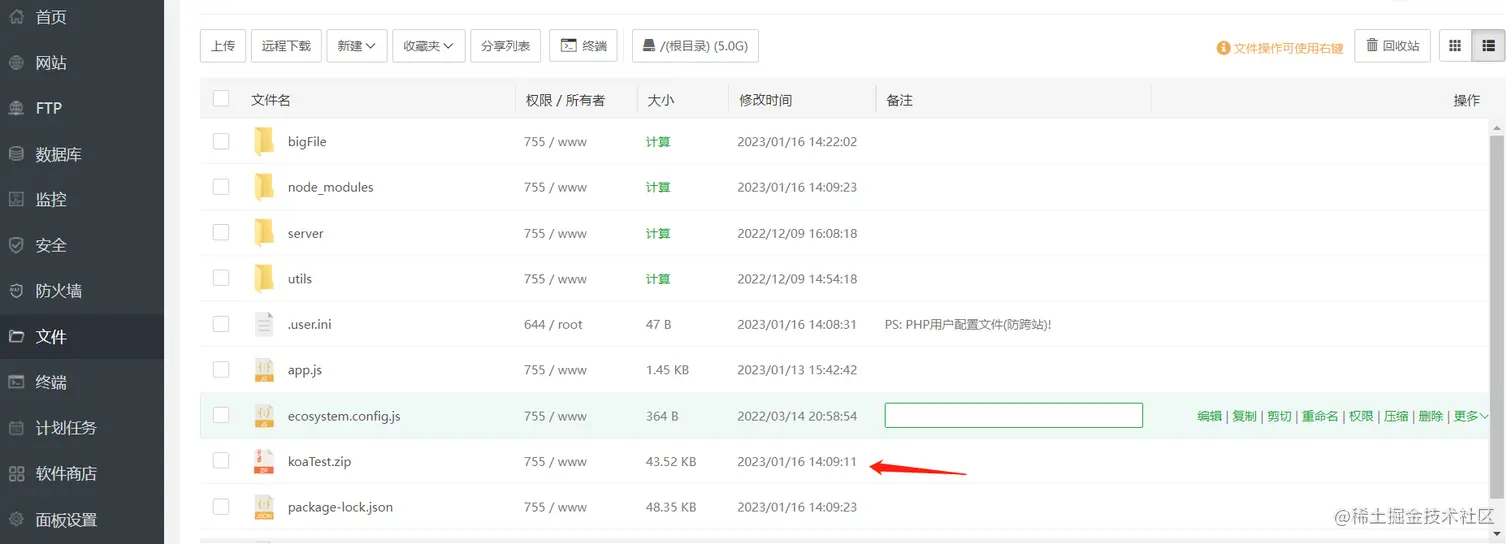The height and width of the screenshot is (544, 1512).
Task: Open the 新建 dropdown
Action: 357,46
